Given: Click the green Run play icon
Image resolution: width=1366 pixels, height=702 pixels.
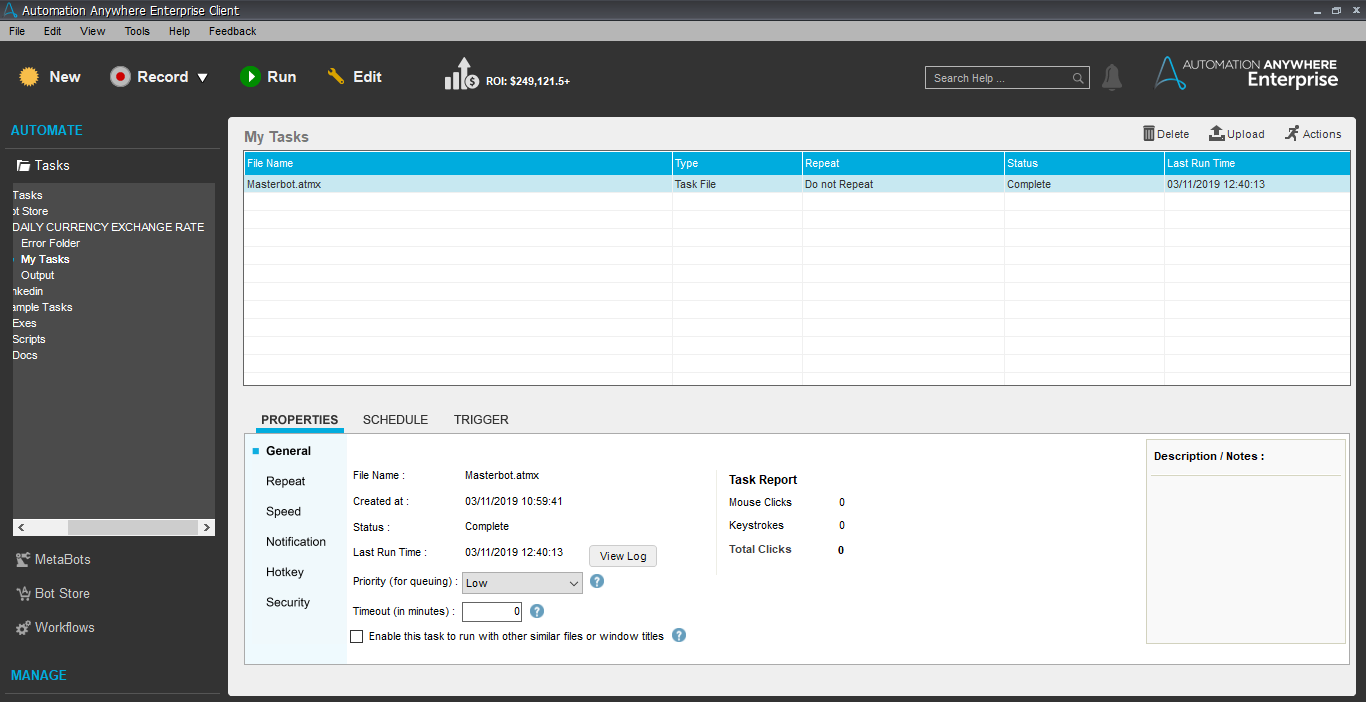Looking at the screenshot, I should [x=250, y=77].
